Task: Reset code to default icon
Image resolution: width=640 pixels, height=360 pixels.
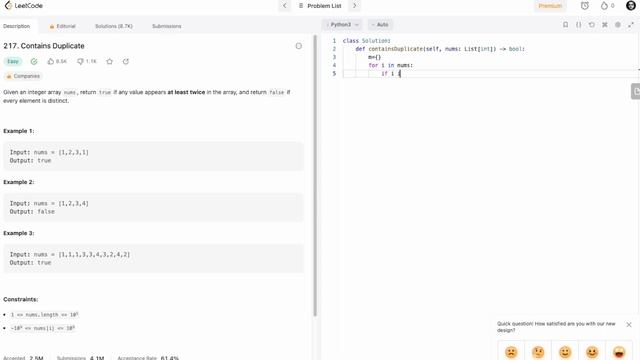Action: tap(591, 25)
